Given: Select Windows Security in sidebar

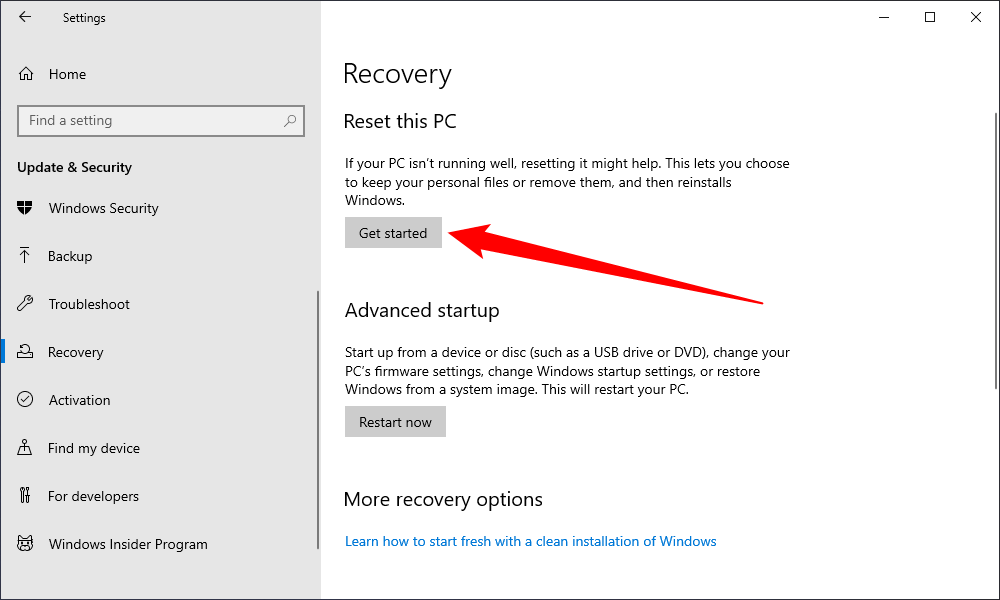Looking at the screenshot, I should click(x=103, y=208).
